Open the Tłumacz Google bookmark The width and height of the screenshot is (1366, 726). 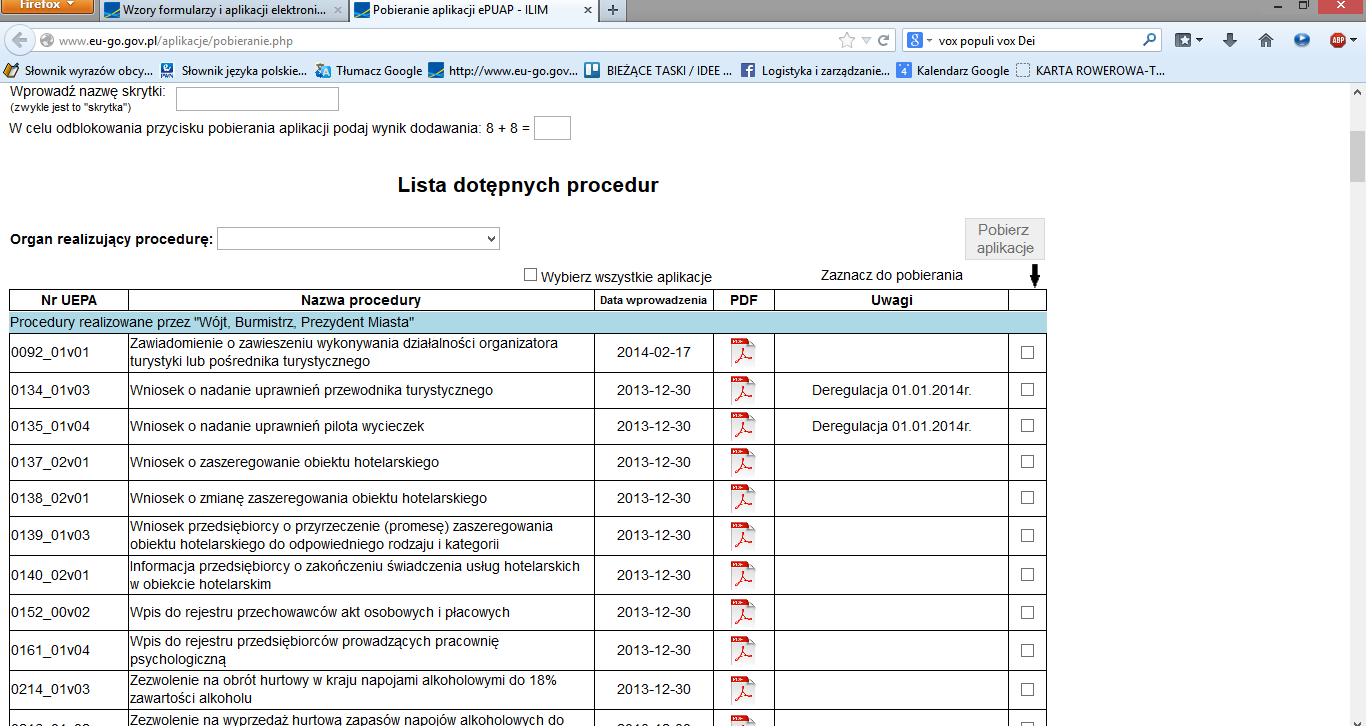(x=369, y=70)
